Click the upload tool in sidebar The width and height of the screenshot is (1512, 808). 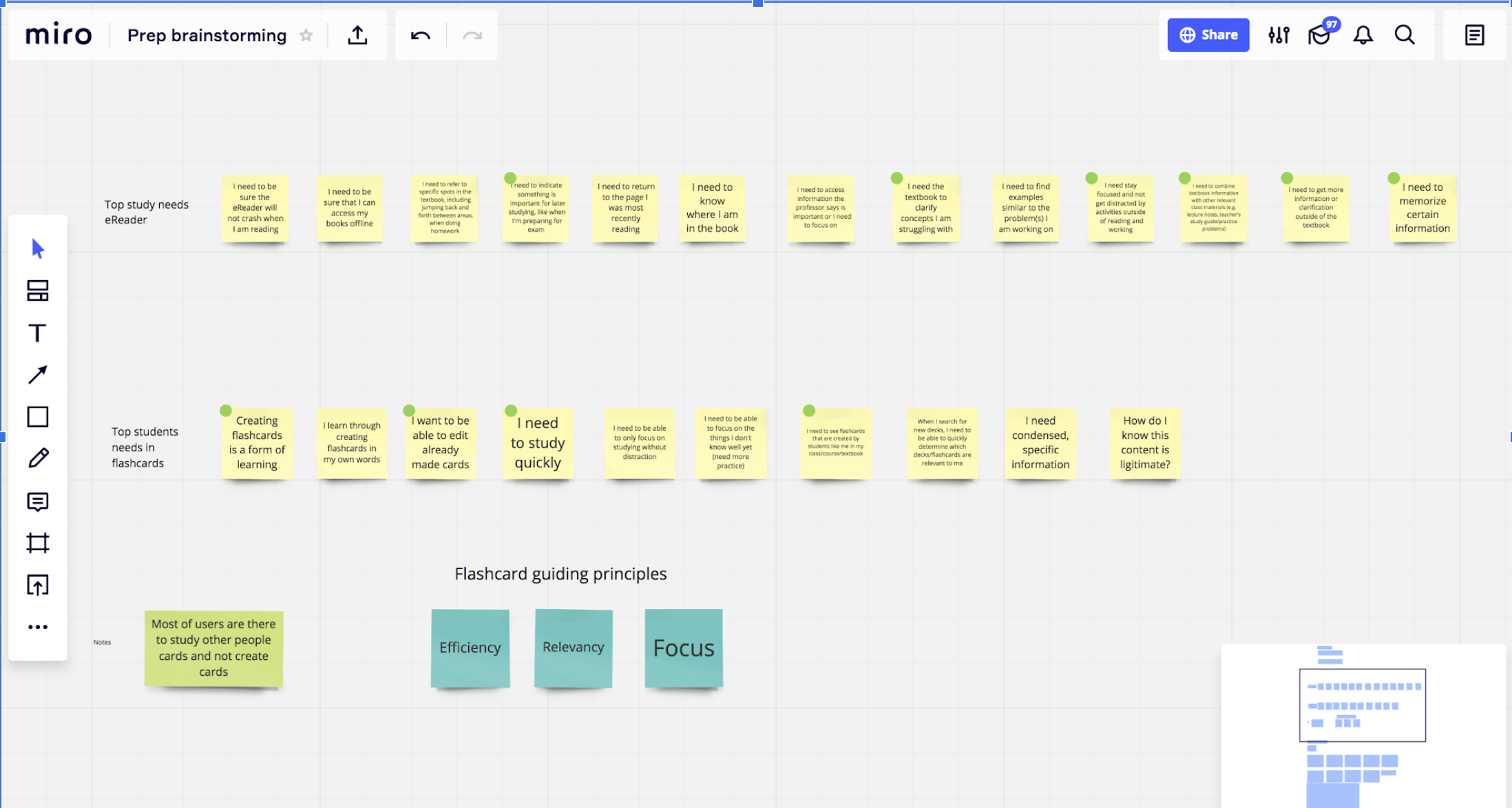click(38, 585)
